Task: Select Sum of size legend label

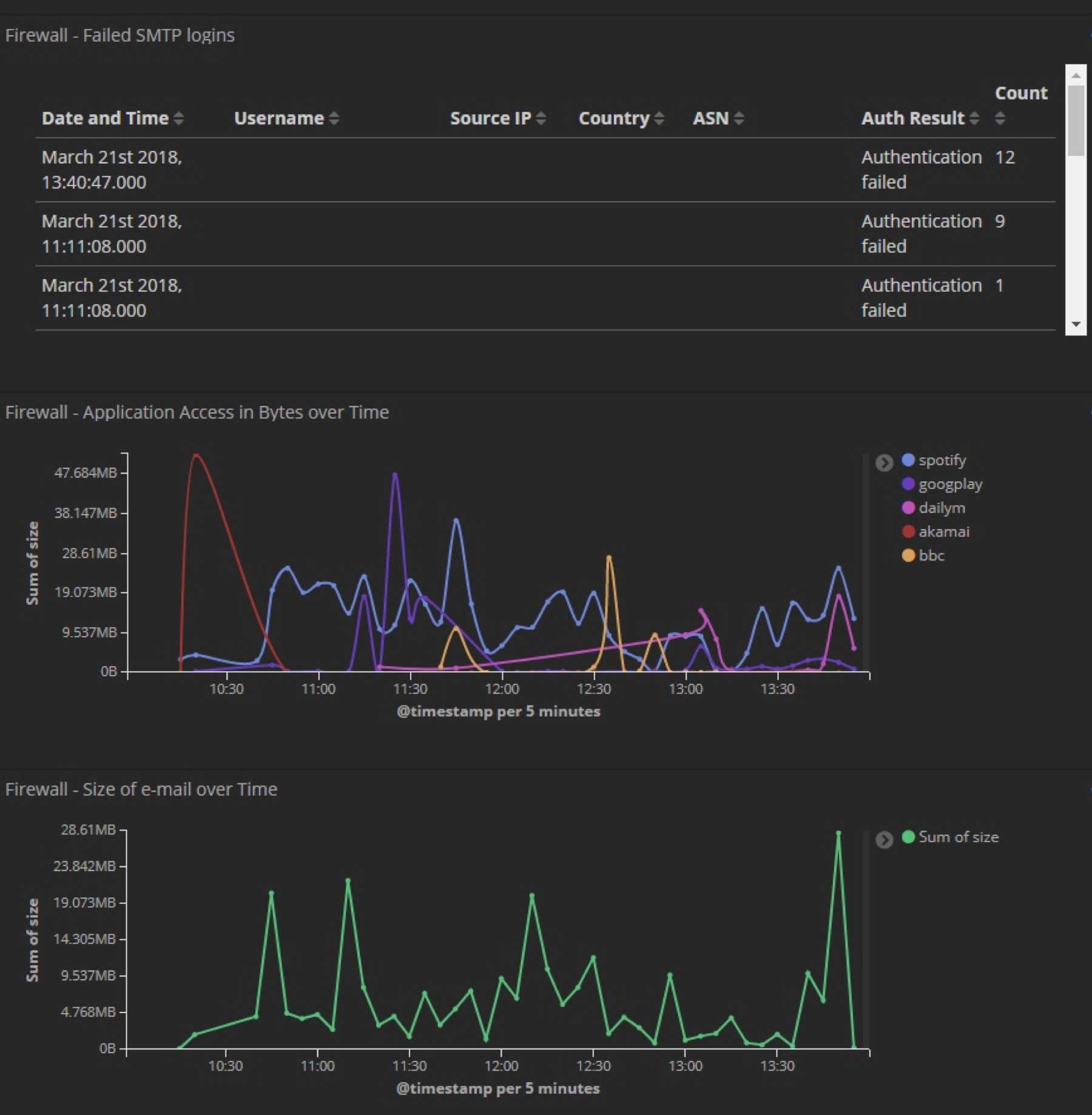Action: (x=959, y=837)
